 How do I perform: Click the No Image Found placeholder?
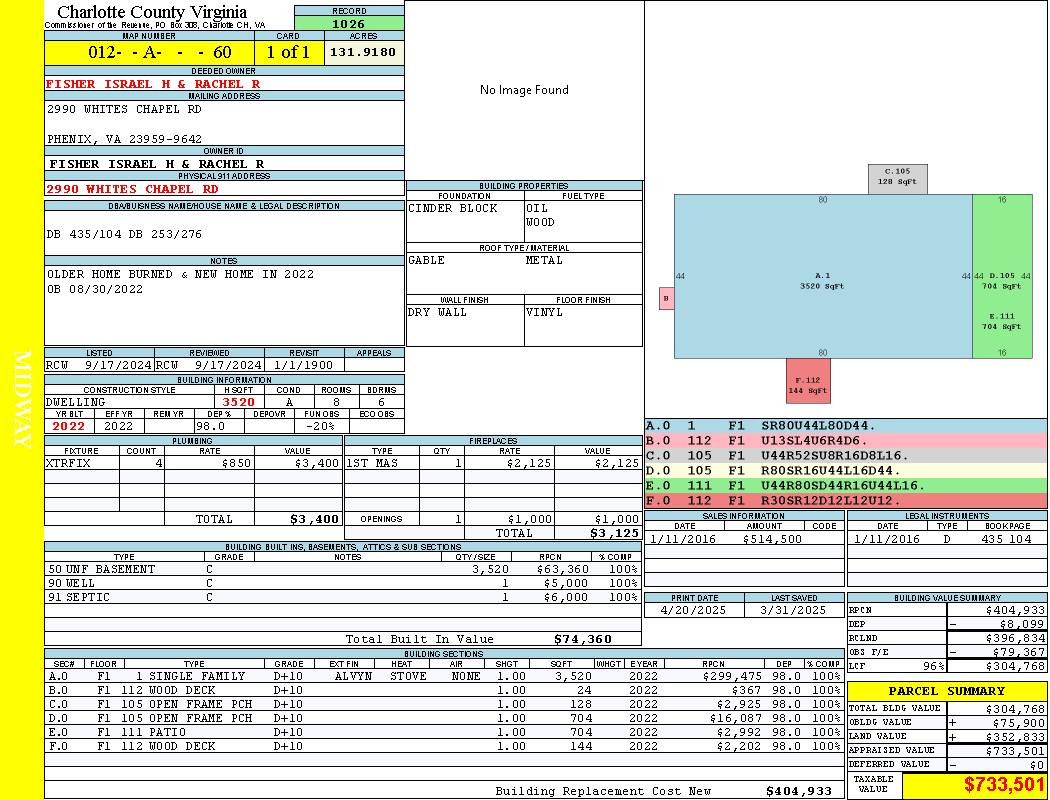524,90
